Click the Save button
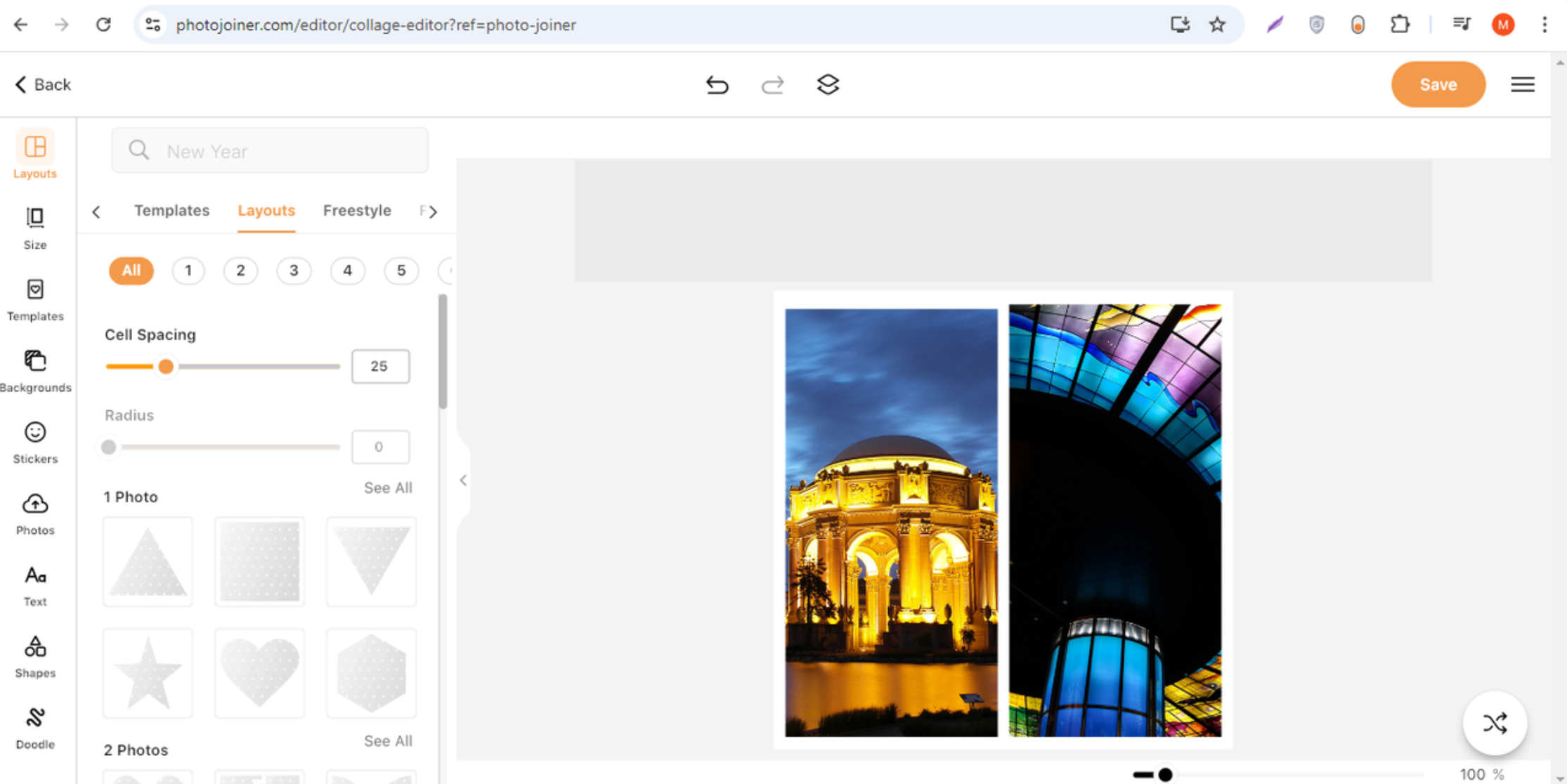Image resolution: width=1567 pixels, height=784 pixels. click(x=1438, y=84)
